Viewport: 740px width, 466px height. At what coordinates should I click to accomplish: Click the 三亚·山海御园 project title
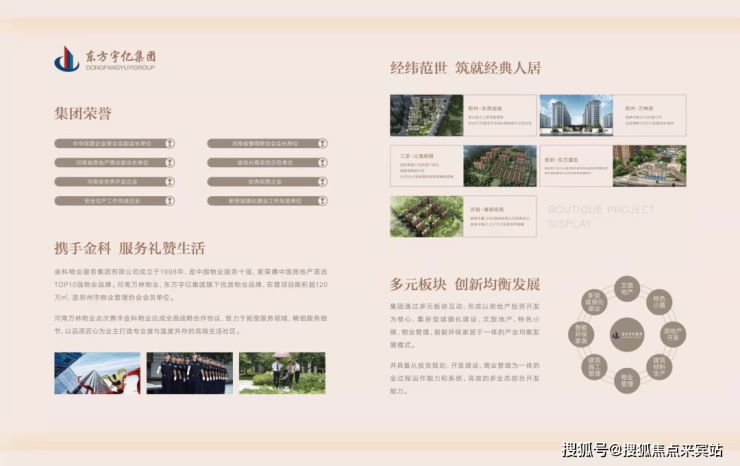coord(417,156)
